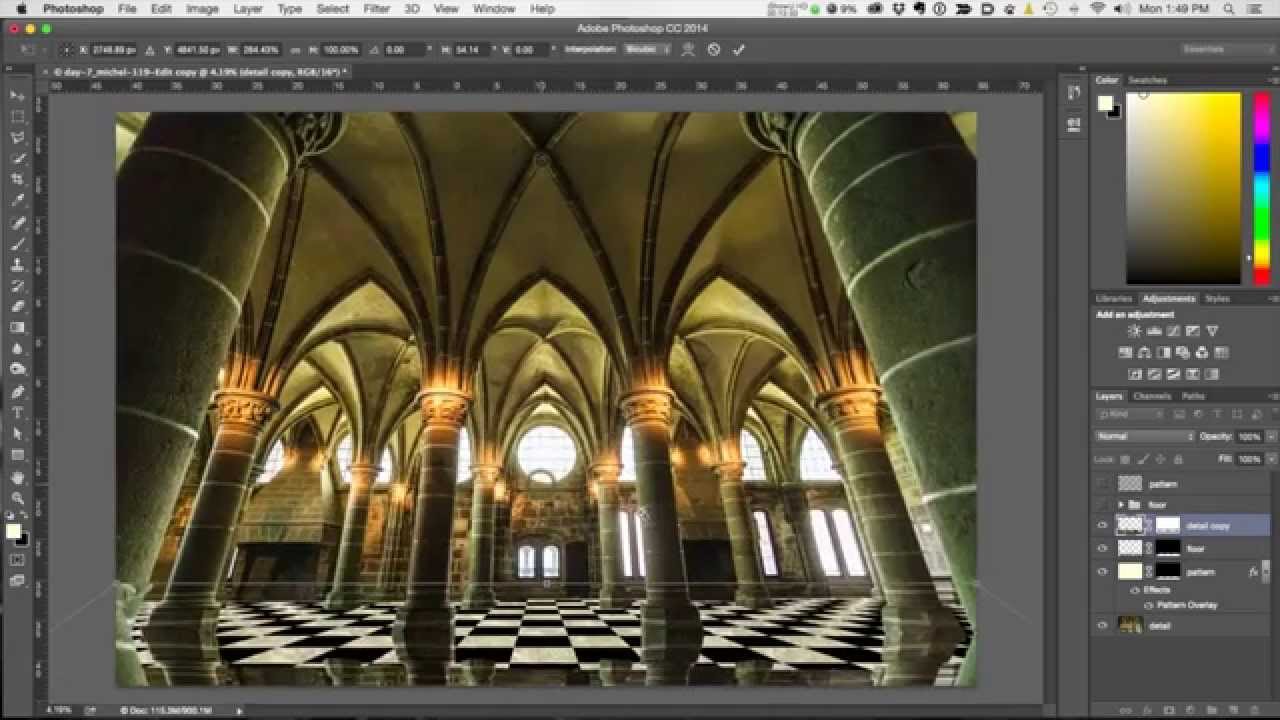Viewport: 1280px width, 720px height.
Task: Open the Fill slider arrow
Action: click(x=1272, y=459)
